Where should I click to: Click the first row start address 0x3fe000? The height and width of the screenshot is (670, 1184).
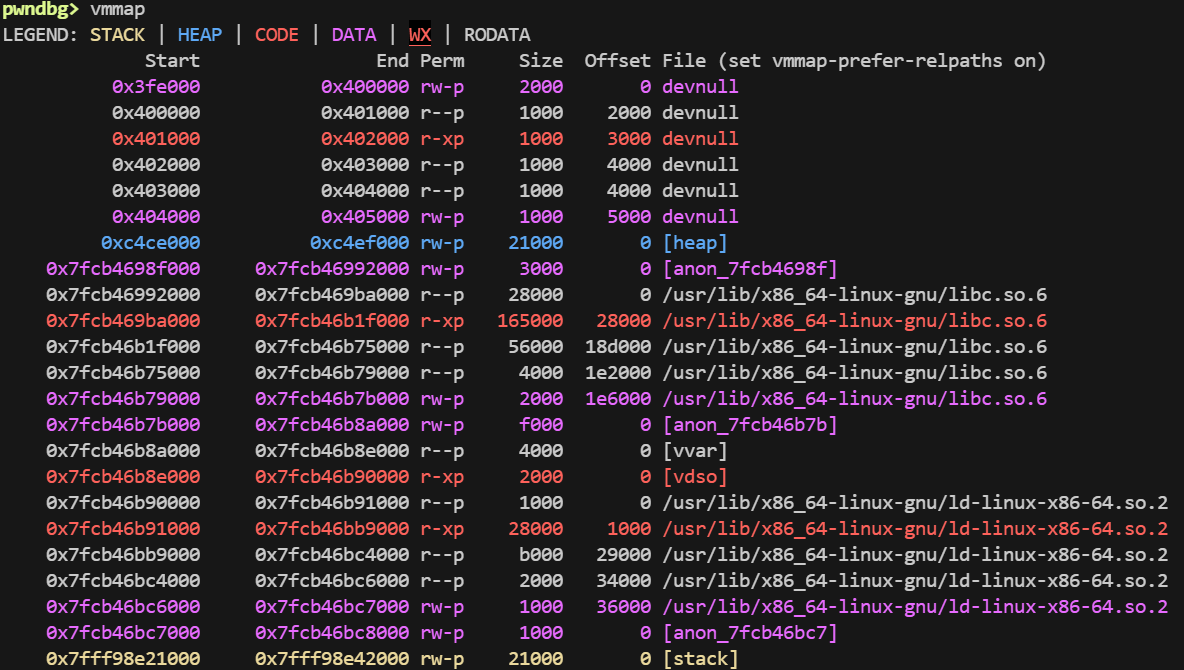(156, 87)
